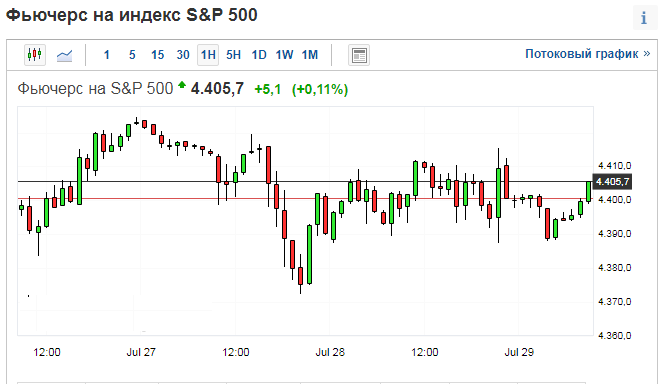Click the 4.410,0 price axis label

[614, 165]
